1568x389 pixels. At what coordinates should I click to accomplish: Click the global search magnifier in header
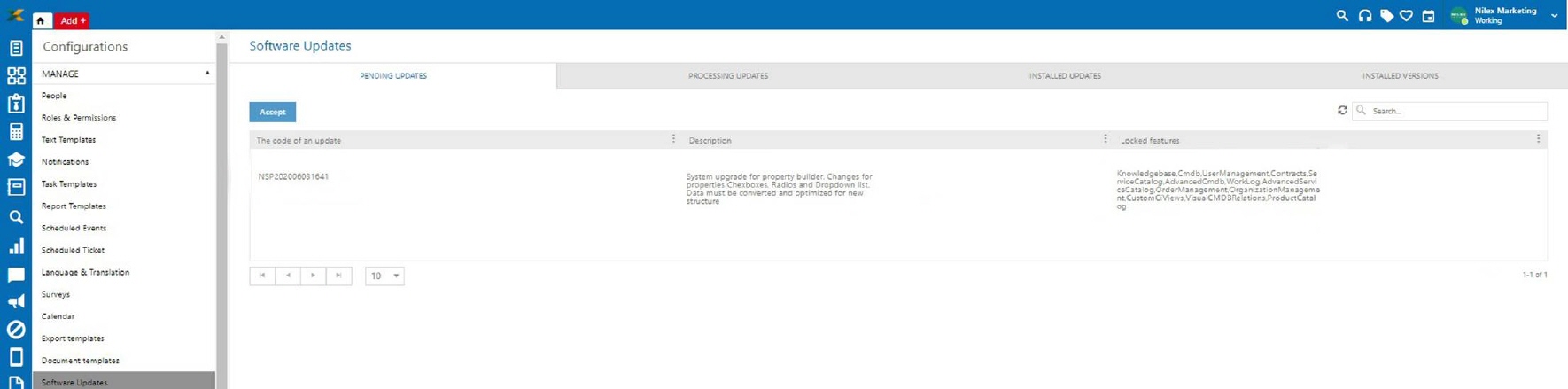[1342, 16]
